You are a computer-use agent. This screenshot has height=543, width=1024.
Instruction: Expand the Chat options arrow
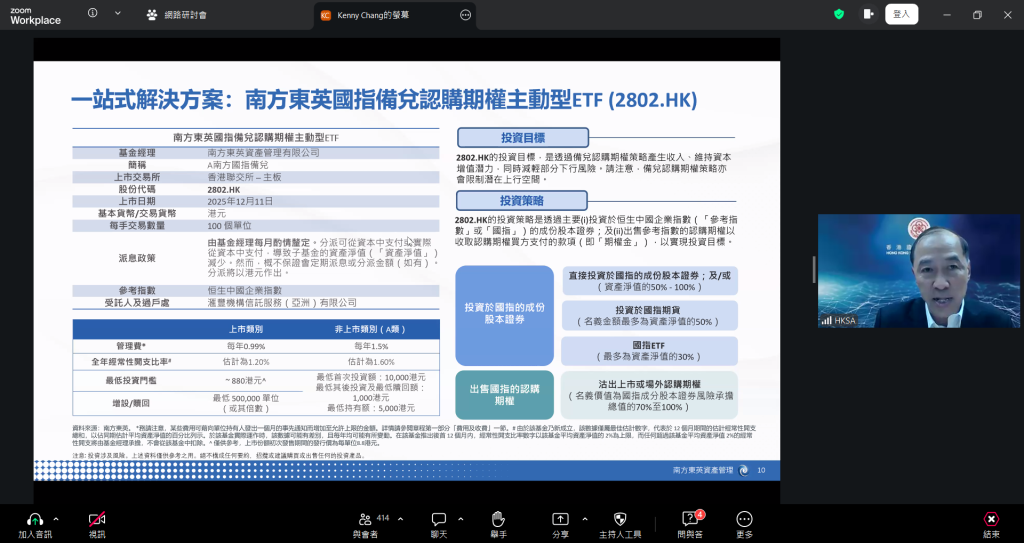(459, 519)
